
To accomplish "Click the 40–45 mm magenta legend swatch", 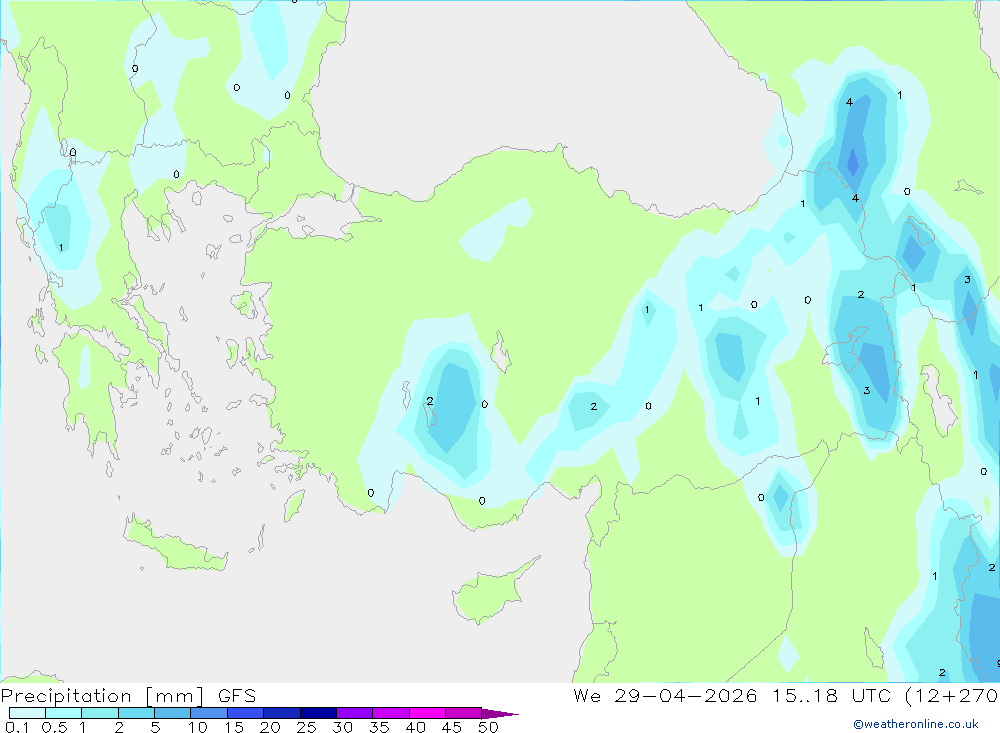I will point(427,713).
